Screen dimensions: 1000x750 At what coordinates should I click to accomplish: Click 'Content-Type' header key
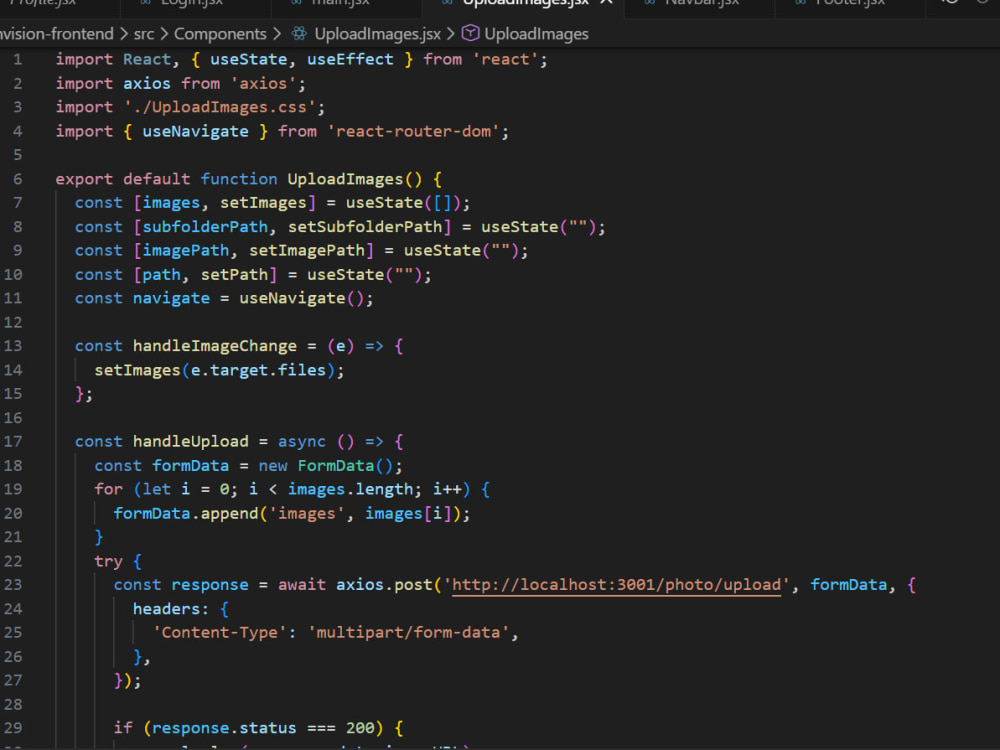[219, 633]
